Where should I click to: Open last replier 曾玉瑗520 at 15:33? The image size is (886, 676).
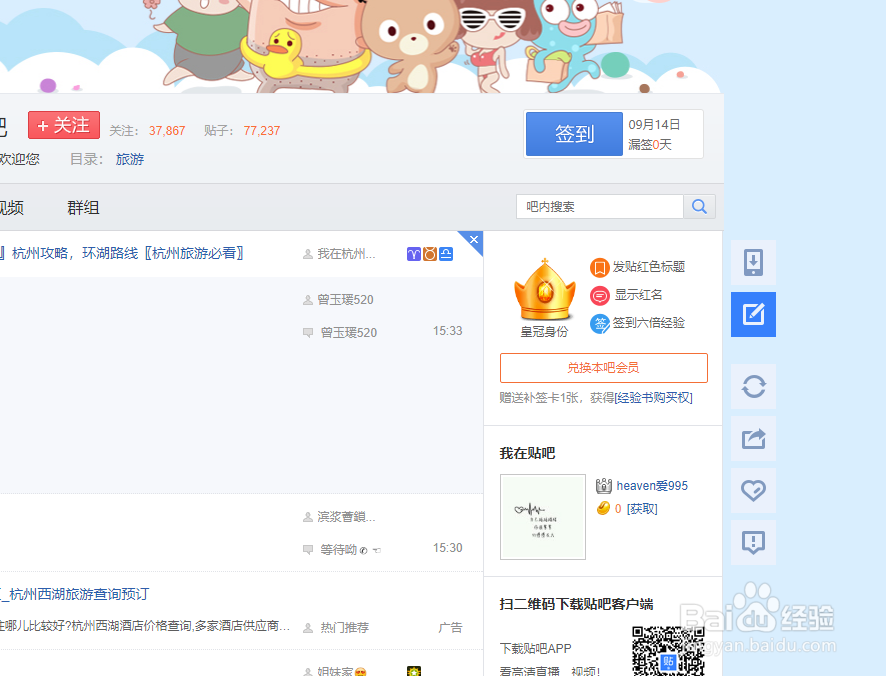point(349,332)
